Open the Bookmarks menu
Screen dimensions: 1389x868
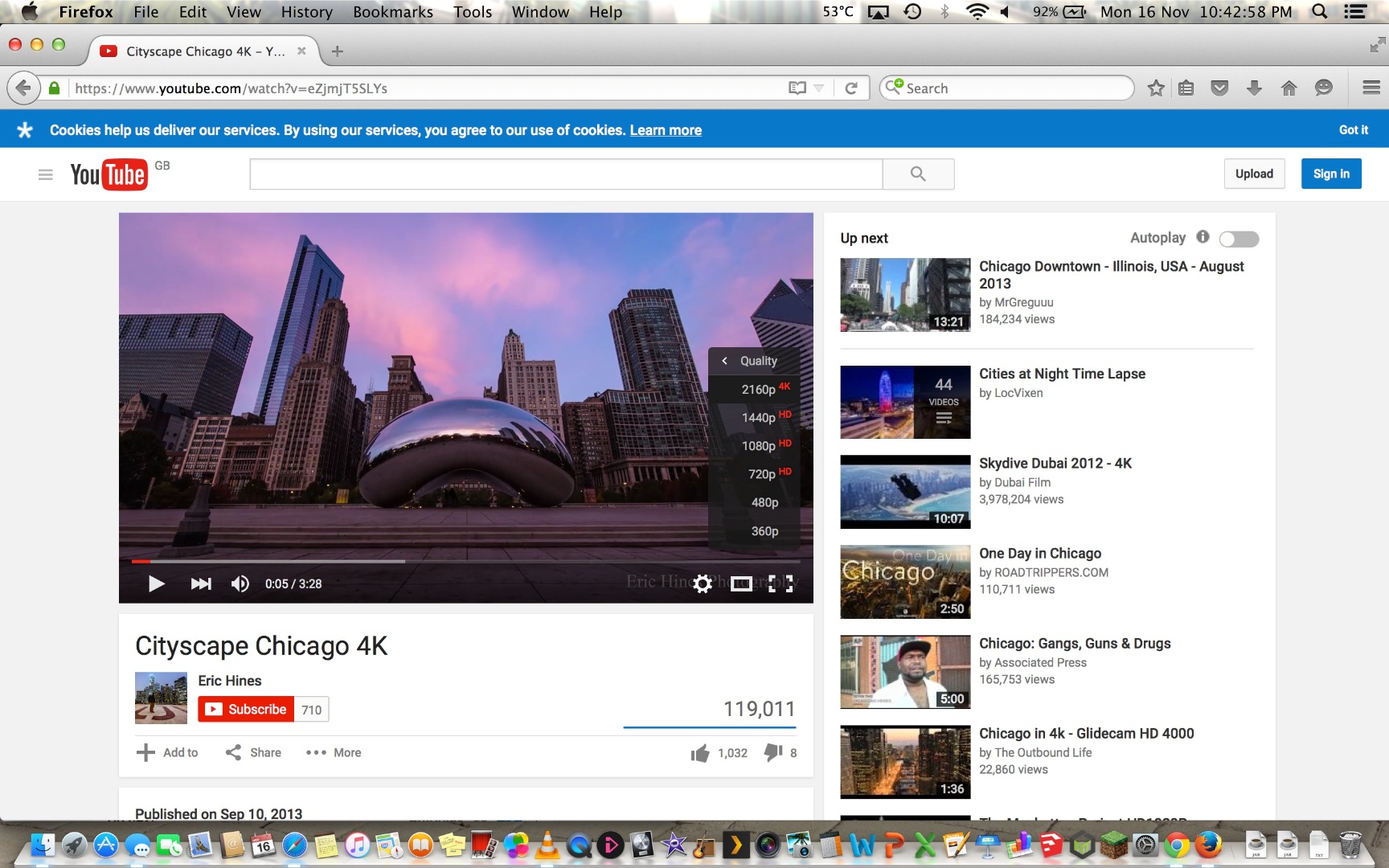point(392,11)
